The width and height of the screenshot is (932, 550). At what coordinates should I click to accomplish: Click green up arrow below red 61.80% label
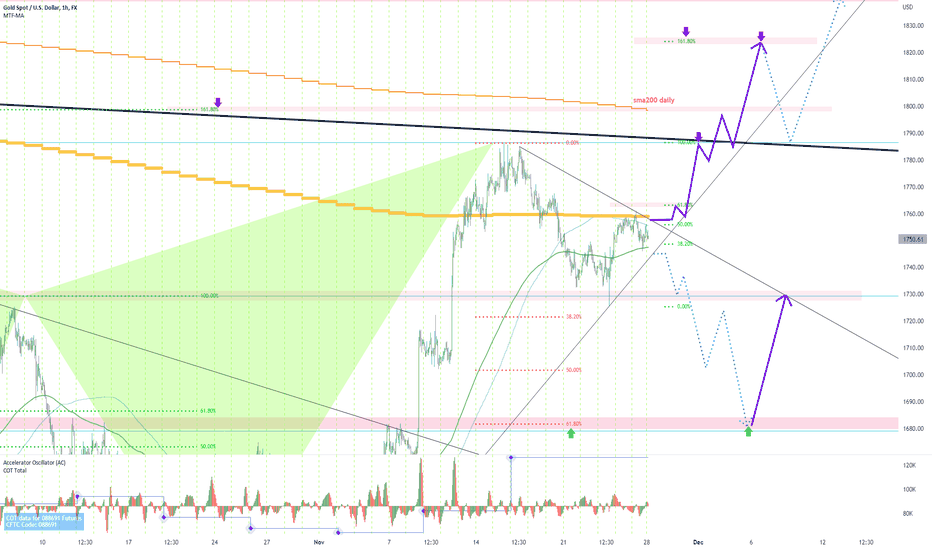(571, 433)
